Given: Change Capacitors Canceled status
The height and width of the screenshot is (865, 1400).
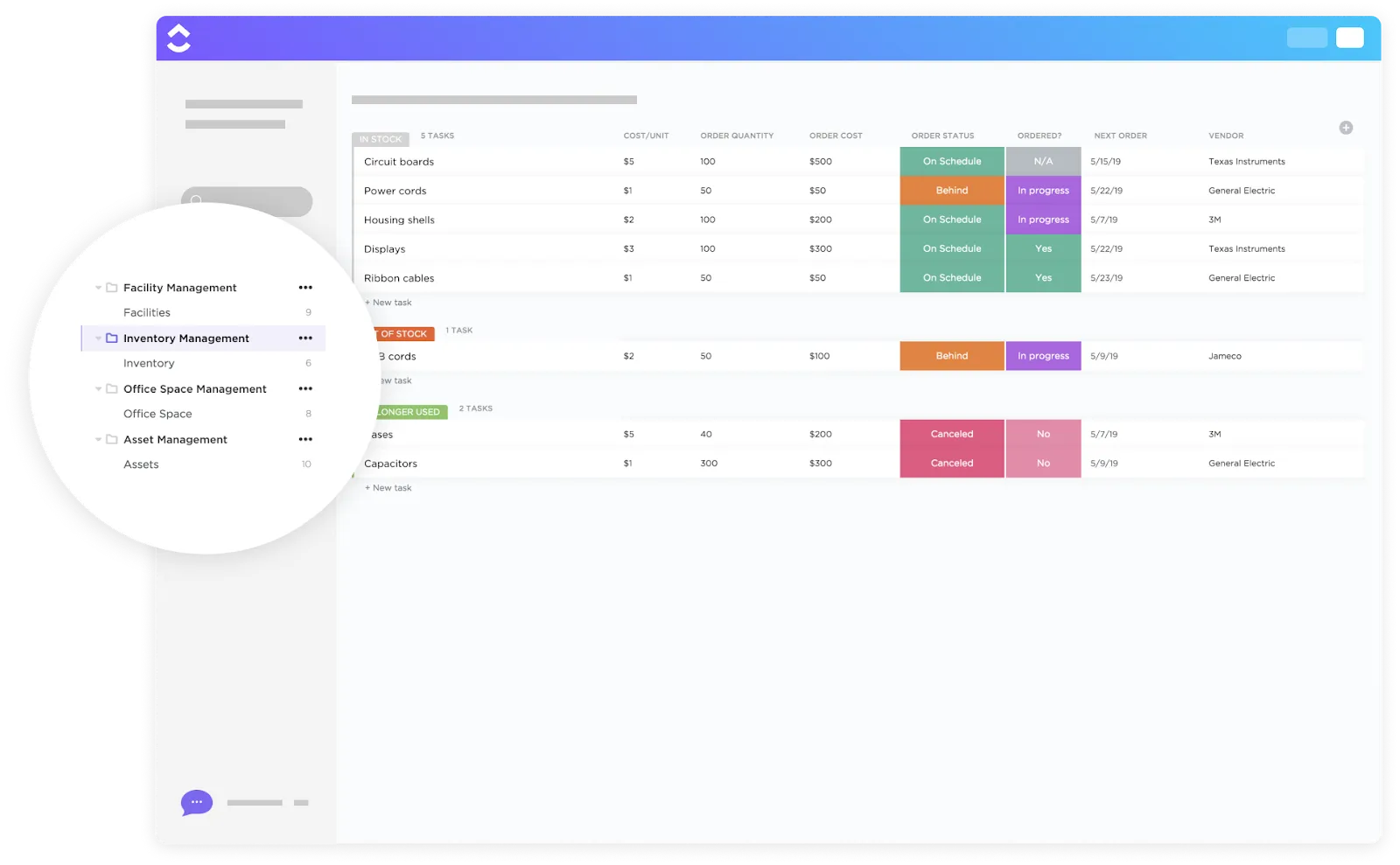Looking at the screenshot, I should [x=952, y=464].
